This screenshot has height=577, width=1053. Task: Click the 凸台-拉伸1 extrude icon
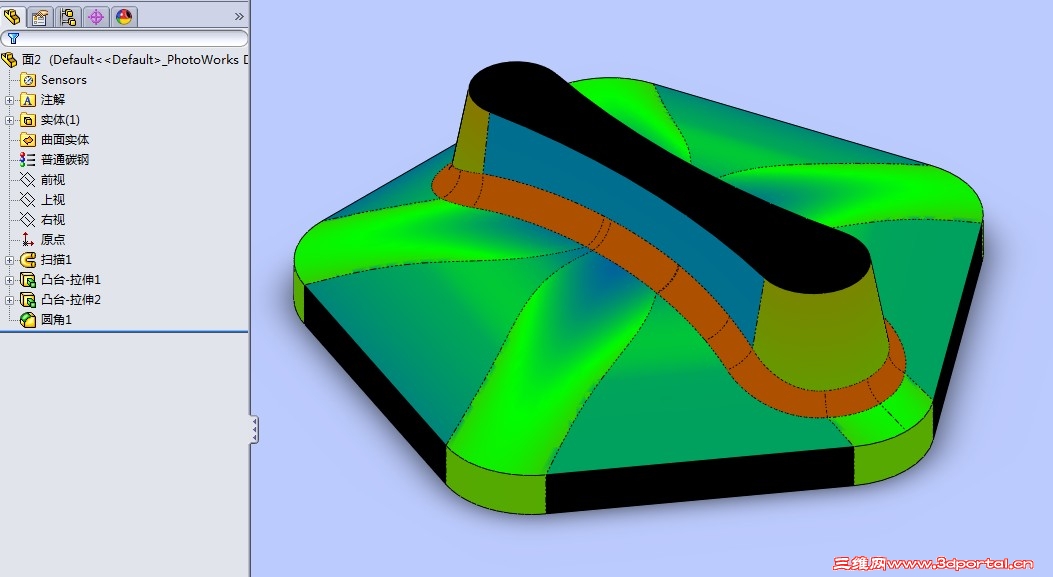point(28,279)
